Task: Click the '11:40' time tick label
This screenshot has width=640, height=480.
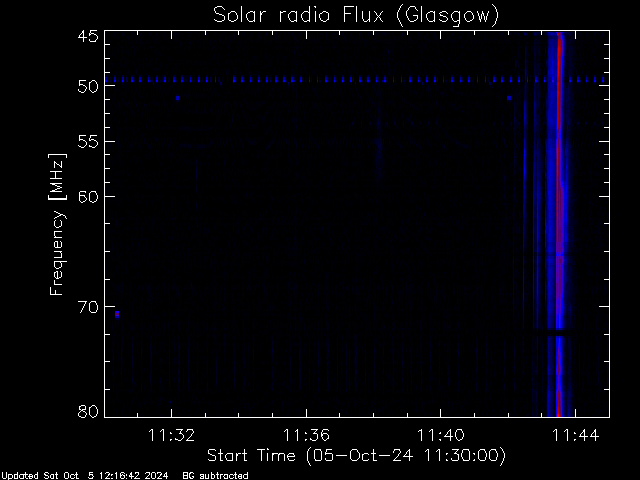Action: click(x=441, y=435)
